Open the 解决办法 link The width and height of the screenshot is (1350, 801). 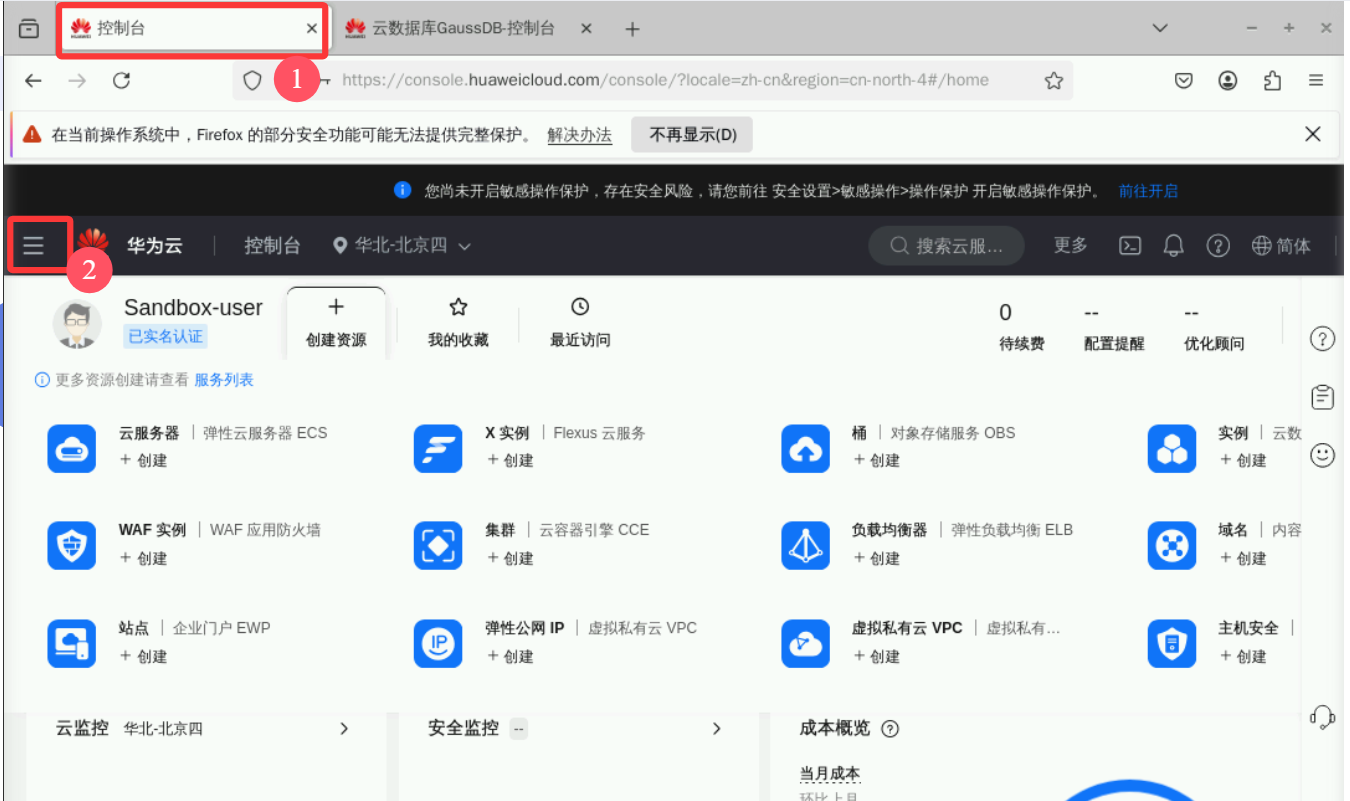tap(579, 134)
